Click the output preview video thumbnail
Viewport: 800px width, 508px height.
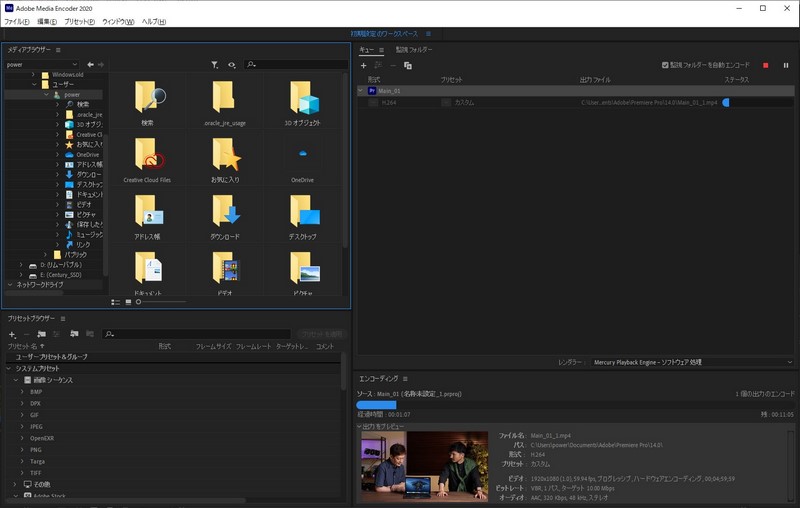click(424, 467)
